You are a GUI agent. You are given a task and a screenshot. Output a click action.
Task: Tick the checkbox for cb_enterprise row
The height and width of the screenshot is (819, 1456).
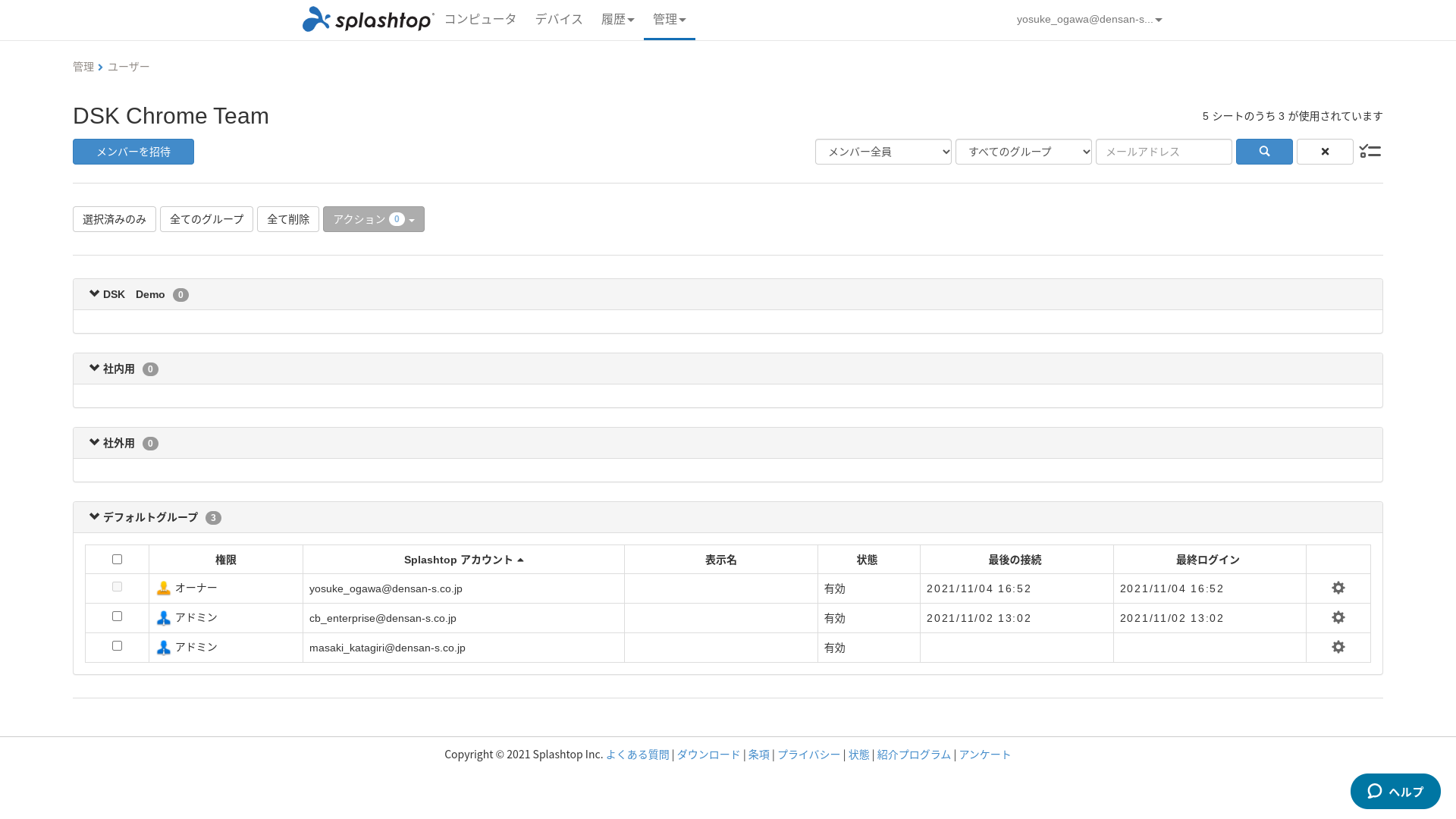click(x=117, y=616)
